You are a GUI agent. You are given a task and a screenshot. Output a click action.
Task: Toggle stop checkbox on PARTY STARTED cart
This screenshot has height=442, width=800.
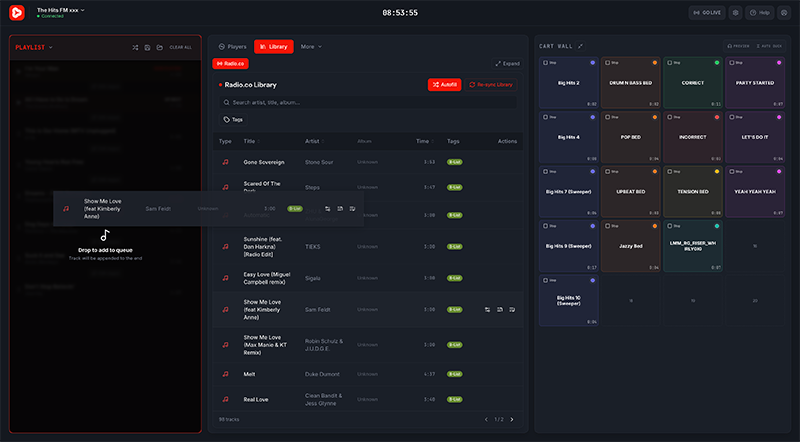pyautogui.click(x=732, y=63)
